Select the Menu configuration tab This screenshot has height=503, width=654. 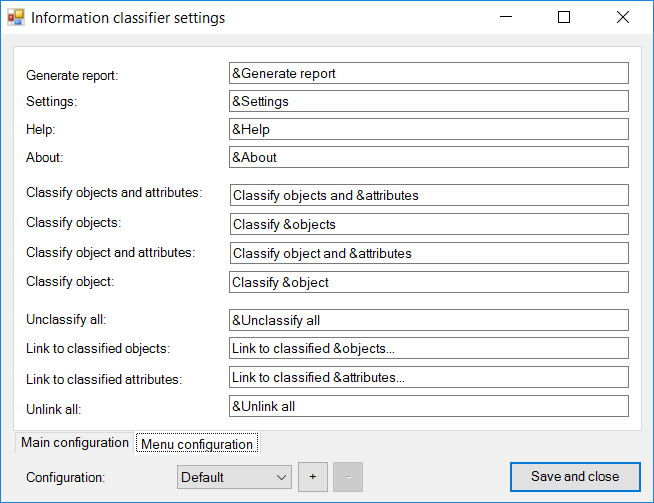(197, 444)
